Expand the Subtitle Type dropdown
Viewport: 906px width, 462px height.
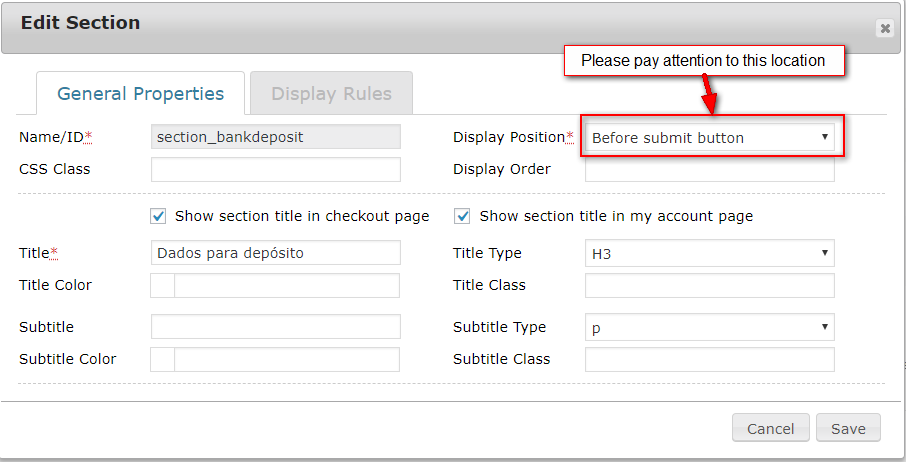(x=710, y=328)
